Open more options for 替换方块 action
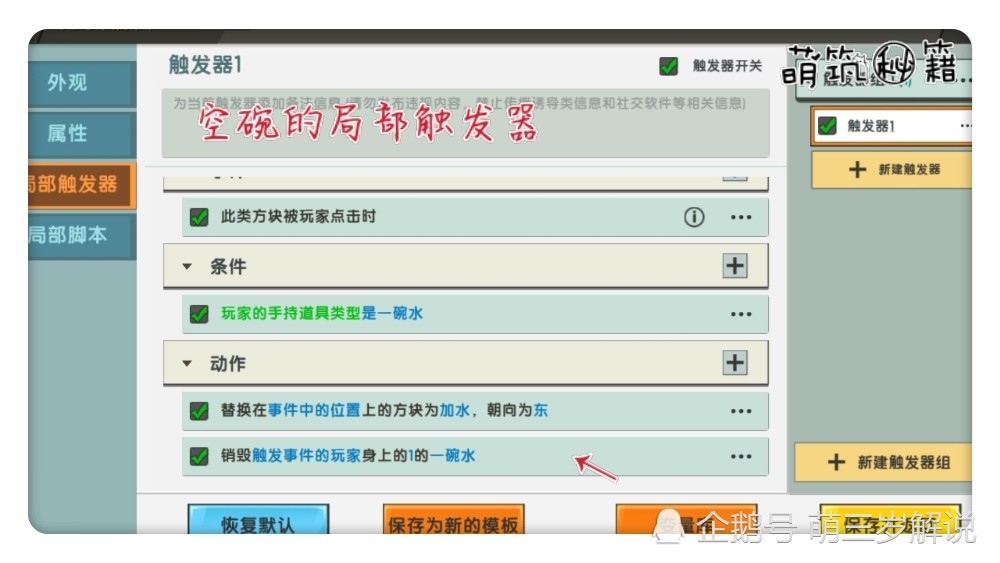 [741, 411]
